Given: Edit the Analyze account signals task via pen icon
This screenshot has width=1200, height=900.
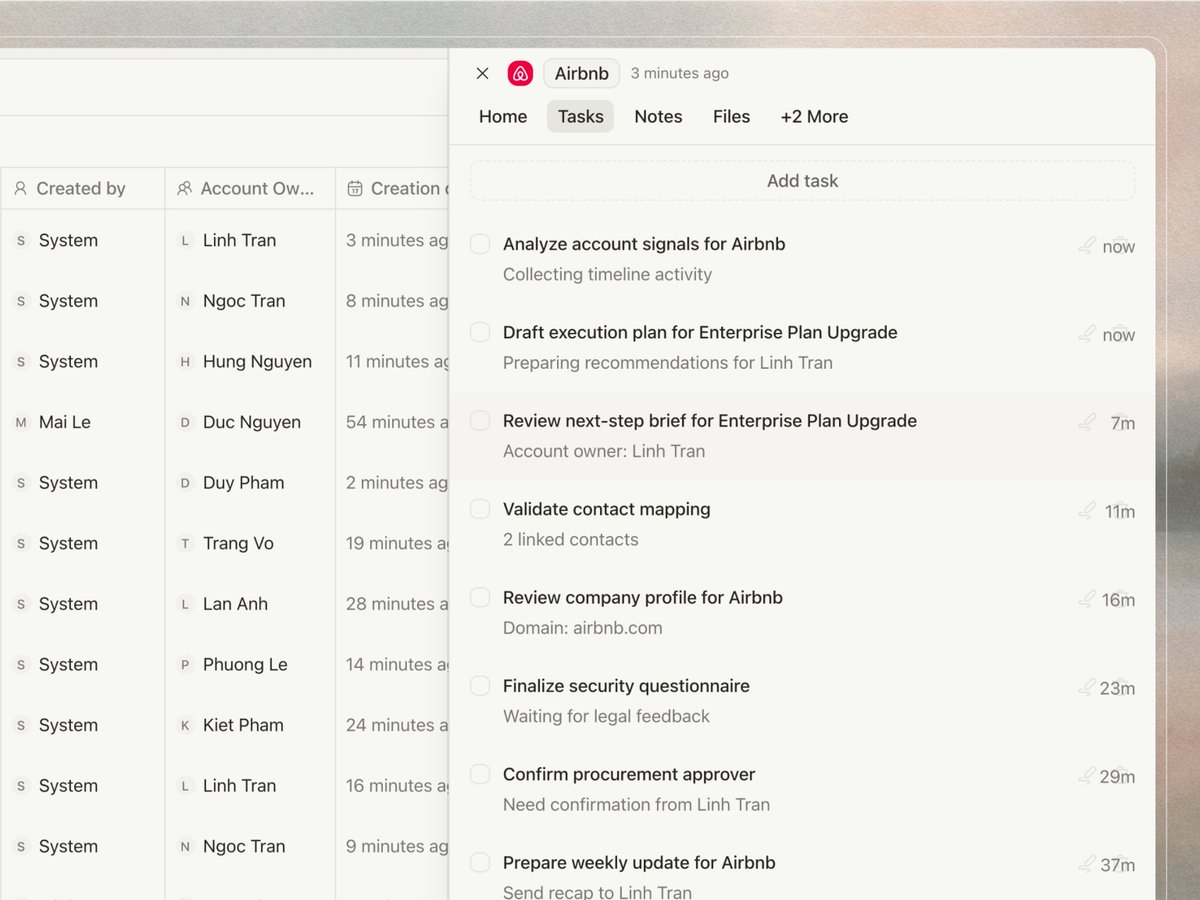Looking at the screenshot, I should click(x=1088, y=245).
